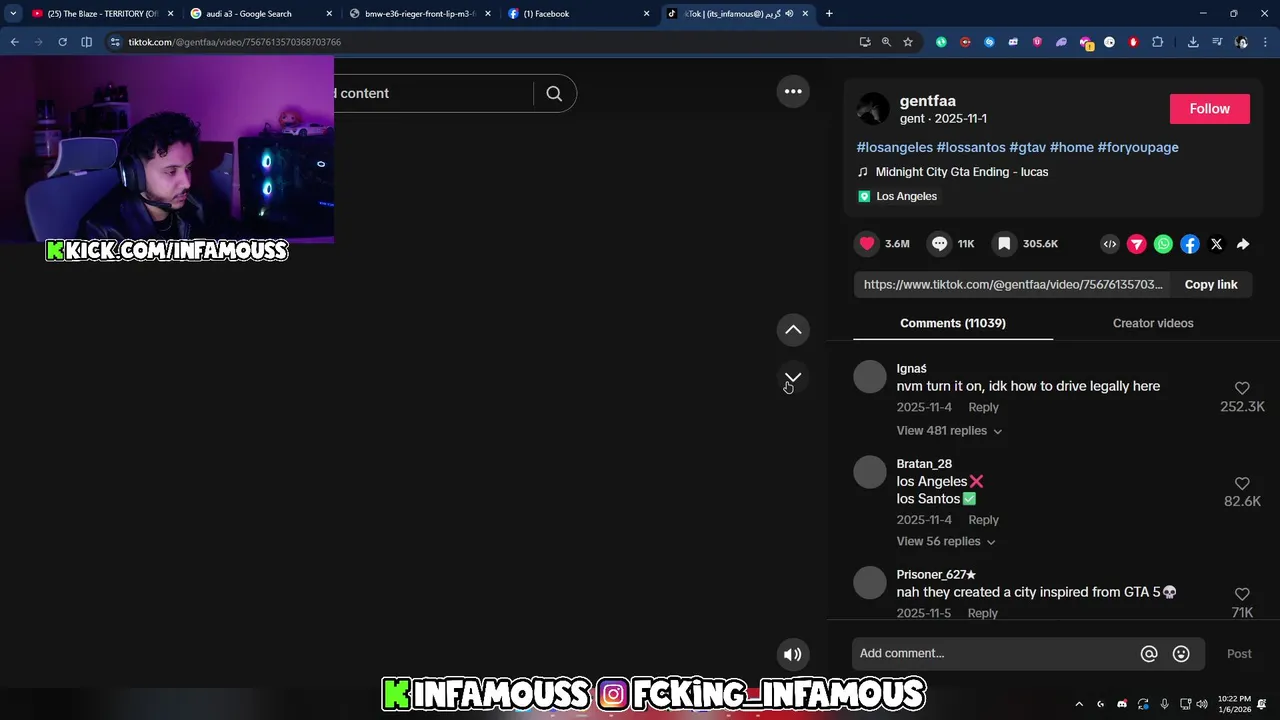This screenshot has width=1280, height=720.
Task: Open Los Angeles location tag
Action: [907, 196]
